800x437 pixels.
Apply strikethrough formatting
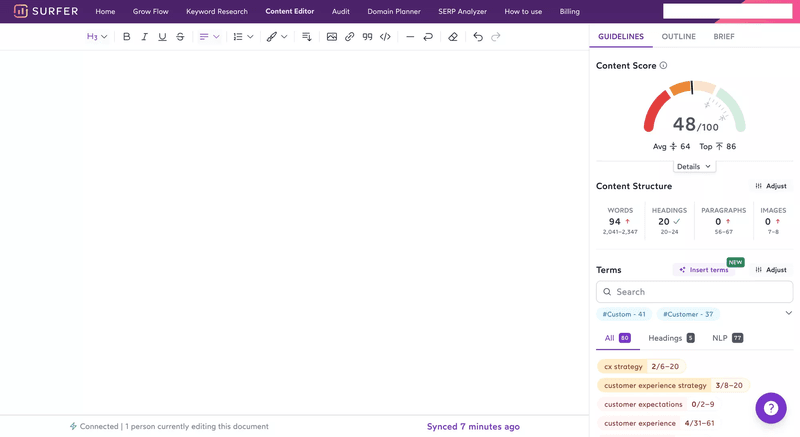pyautogui.click(x=180, y=37)
